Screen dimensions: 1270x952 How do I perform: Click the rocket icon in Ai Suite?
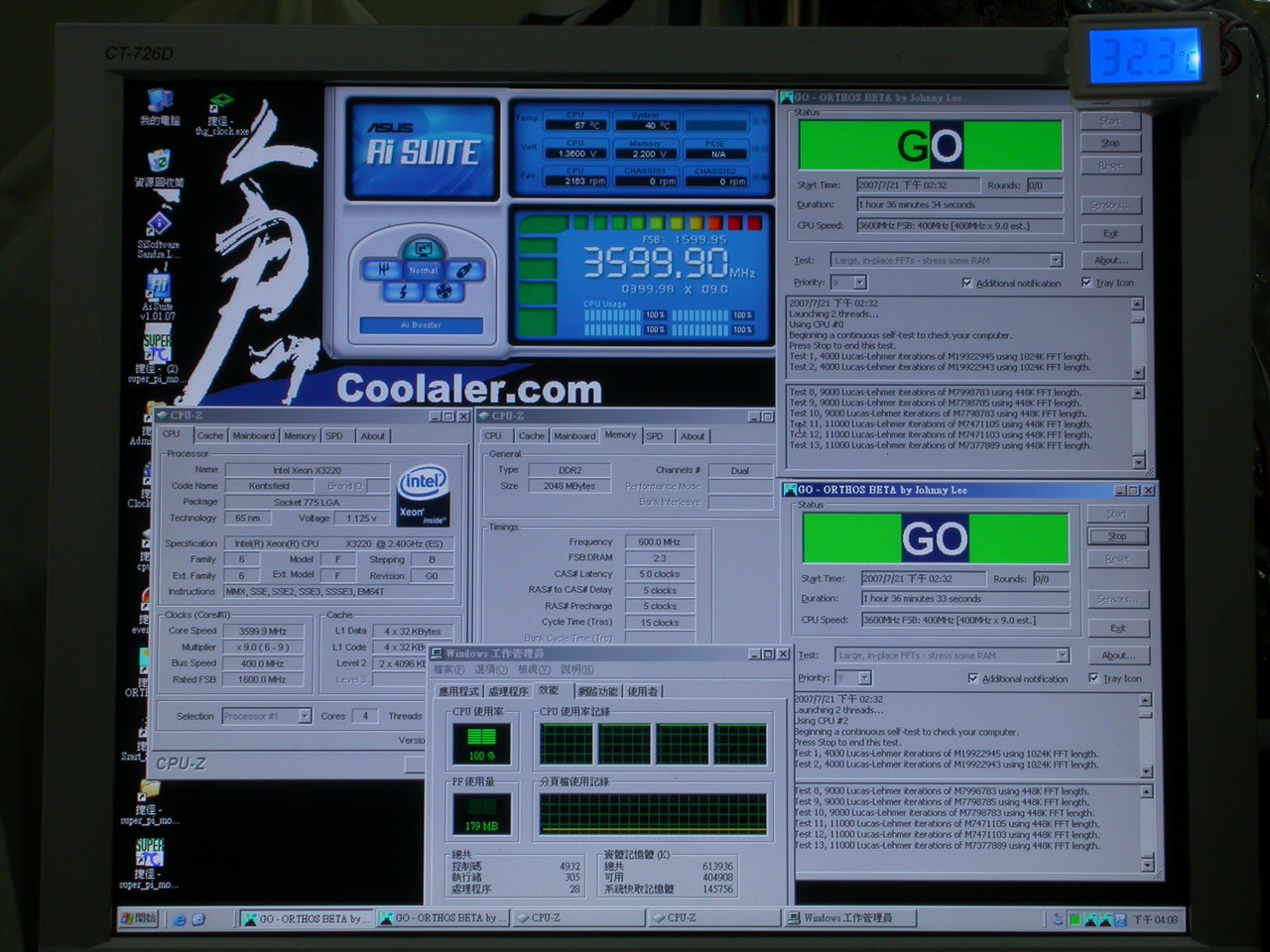463,270
